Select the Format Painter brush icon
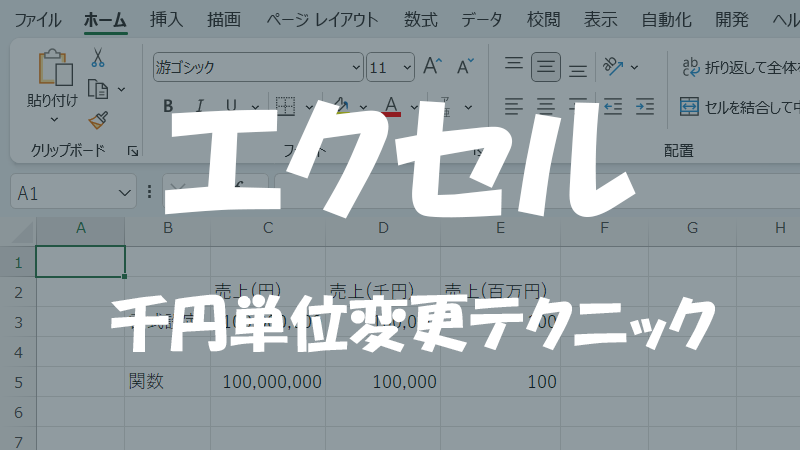800x450 pixels. coord(98,120)
